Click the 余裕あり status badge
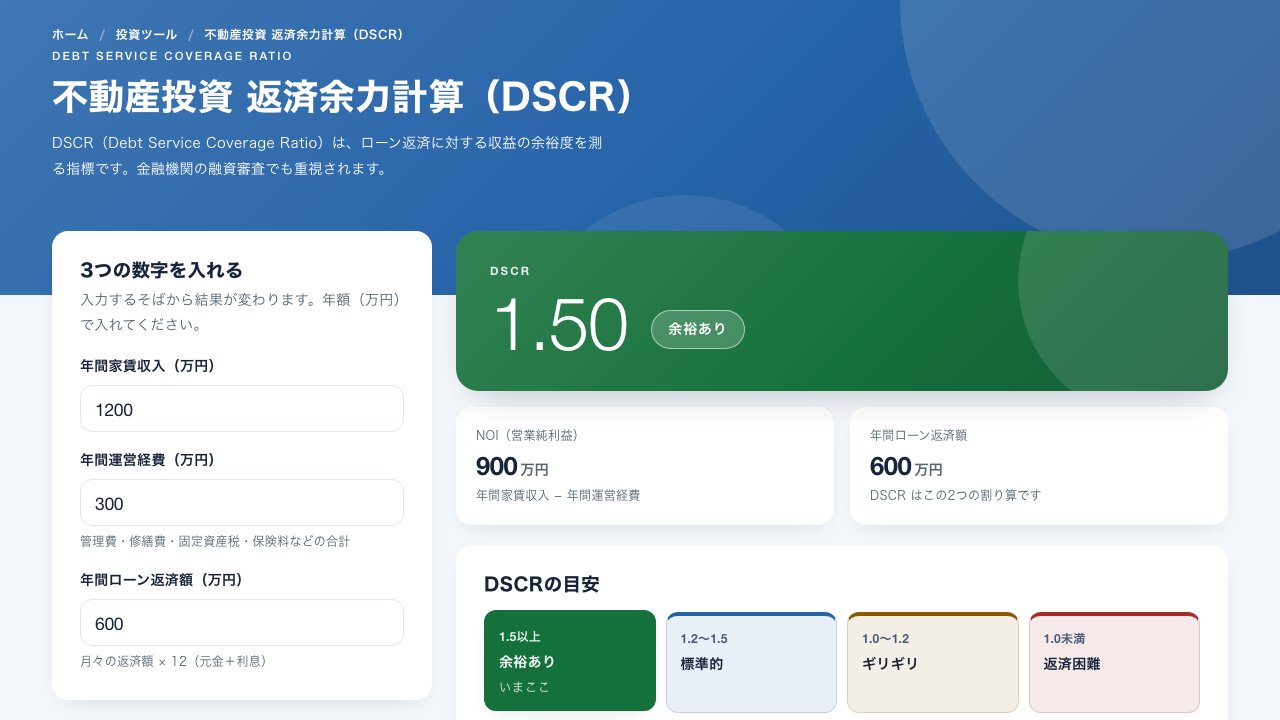 (698, 329)
